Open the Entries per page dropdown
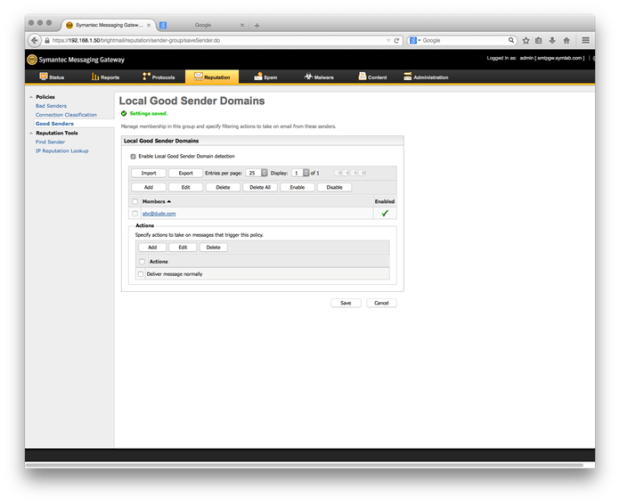 (x=264, y=173)
